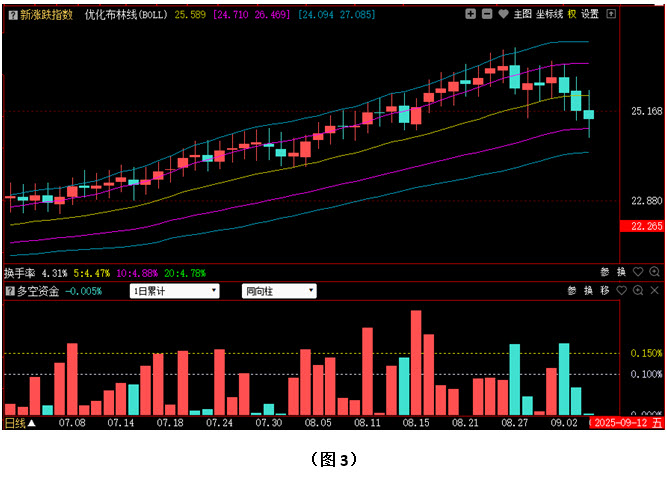The width and height of the screenshot is (667, 483).
Task: Click the tallest red bar in 多空资金 chart
Action: pos(416,363)
